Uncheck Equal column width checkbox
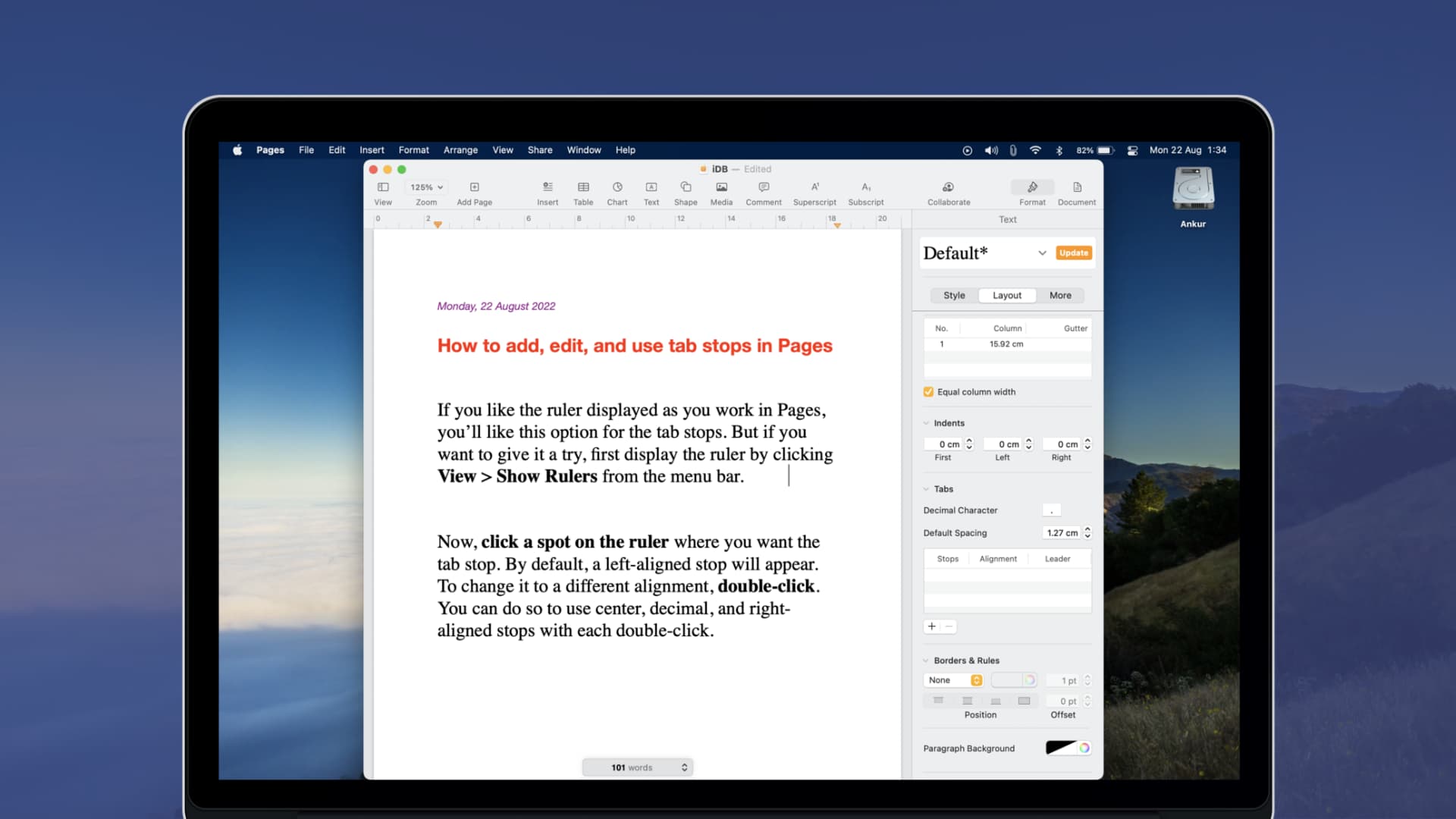1456x819 pixels. [x=928, y=392]
